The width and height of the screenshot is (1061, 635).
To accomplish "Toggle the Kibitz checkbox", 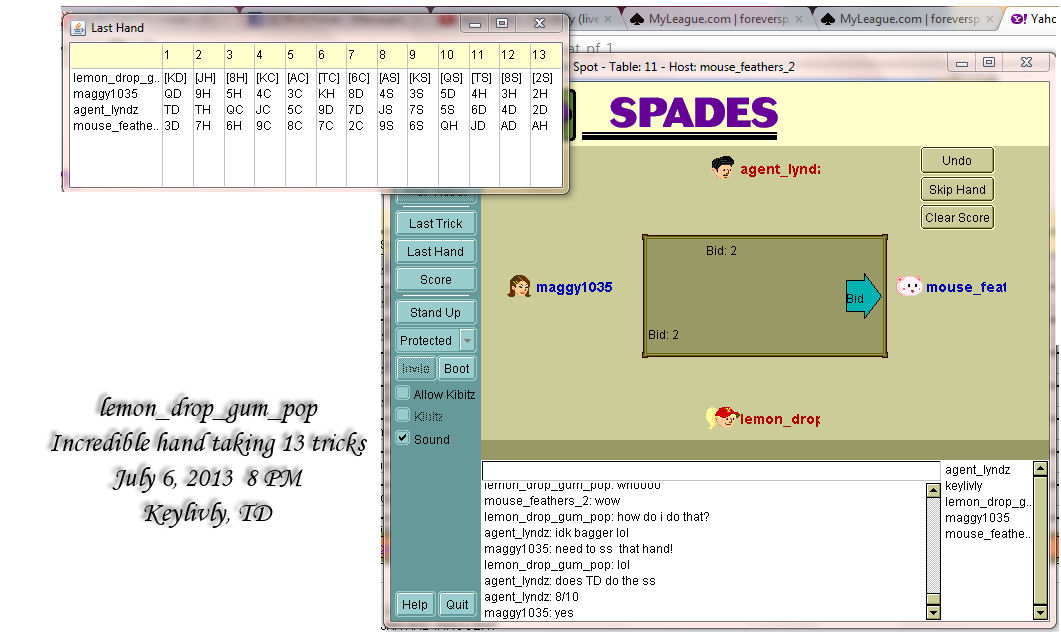I will (403, 416).
